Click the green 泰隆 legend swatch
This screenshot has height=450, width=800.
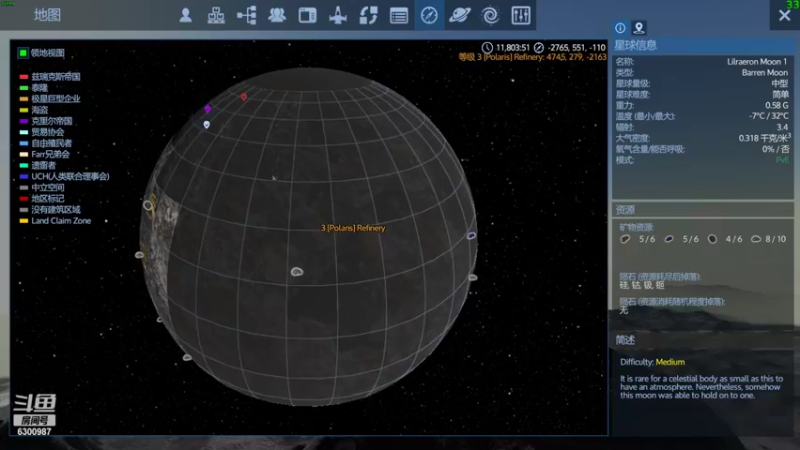coord(23,88)
